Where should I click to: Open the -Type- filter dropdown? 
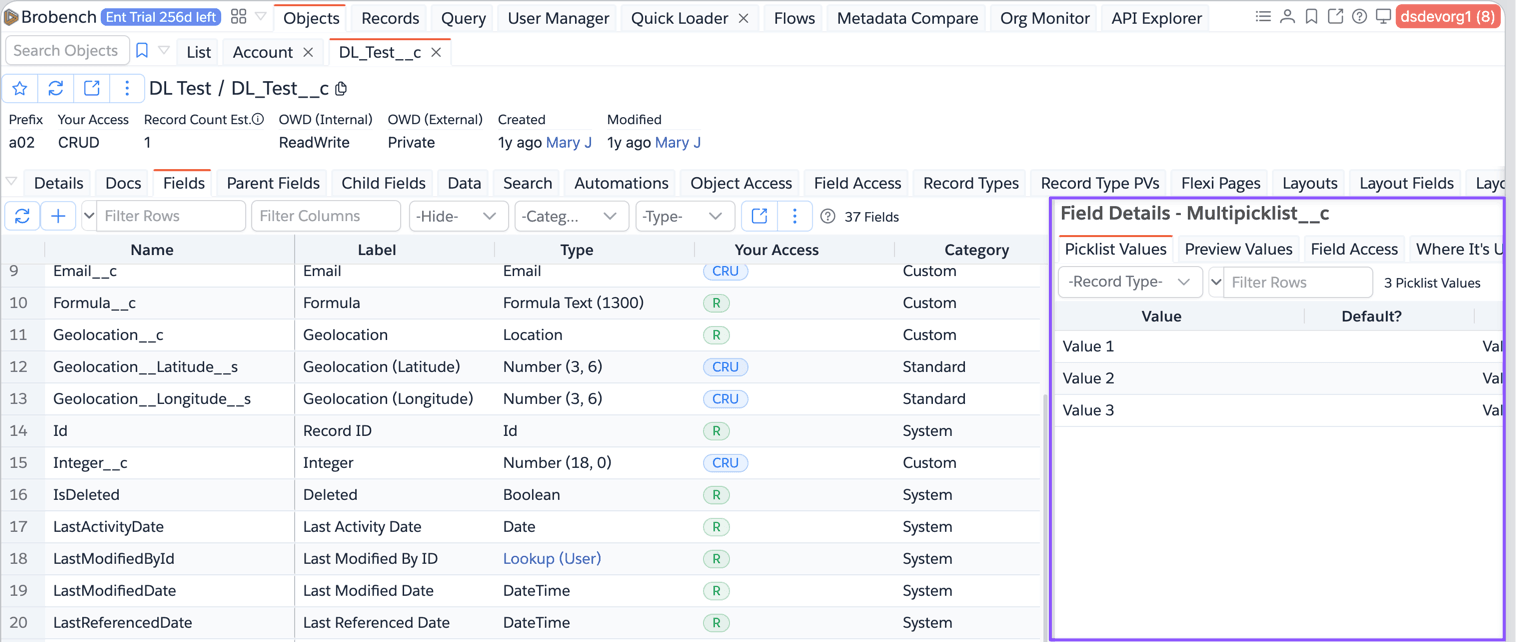pos(682,216)
